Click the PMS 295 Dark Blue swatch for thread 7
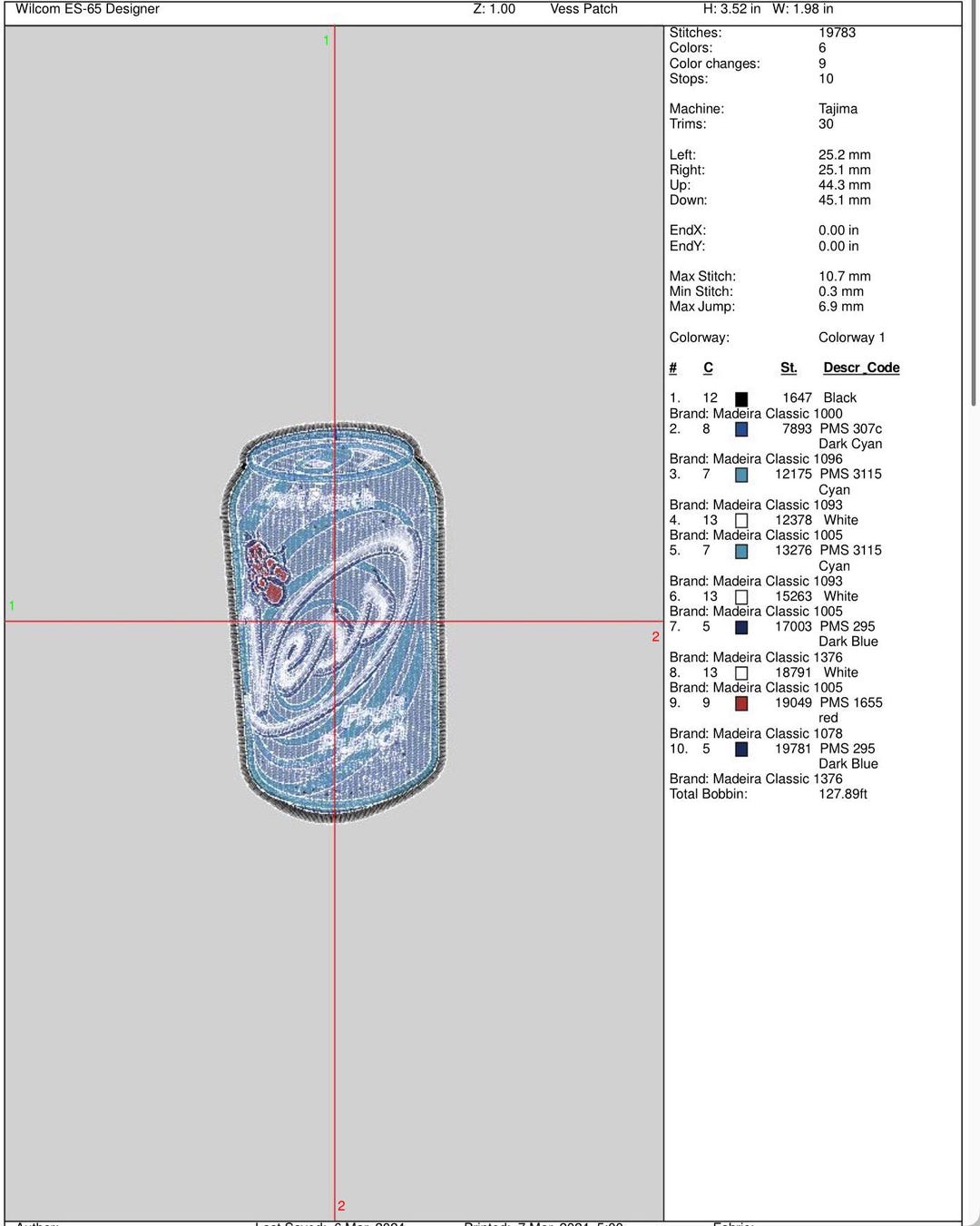This screenshot has width=980, height=1226. point(742,627)
